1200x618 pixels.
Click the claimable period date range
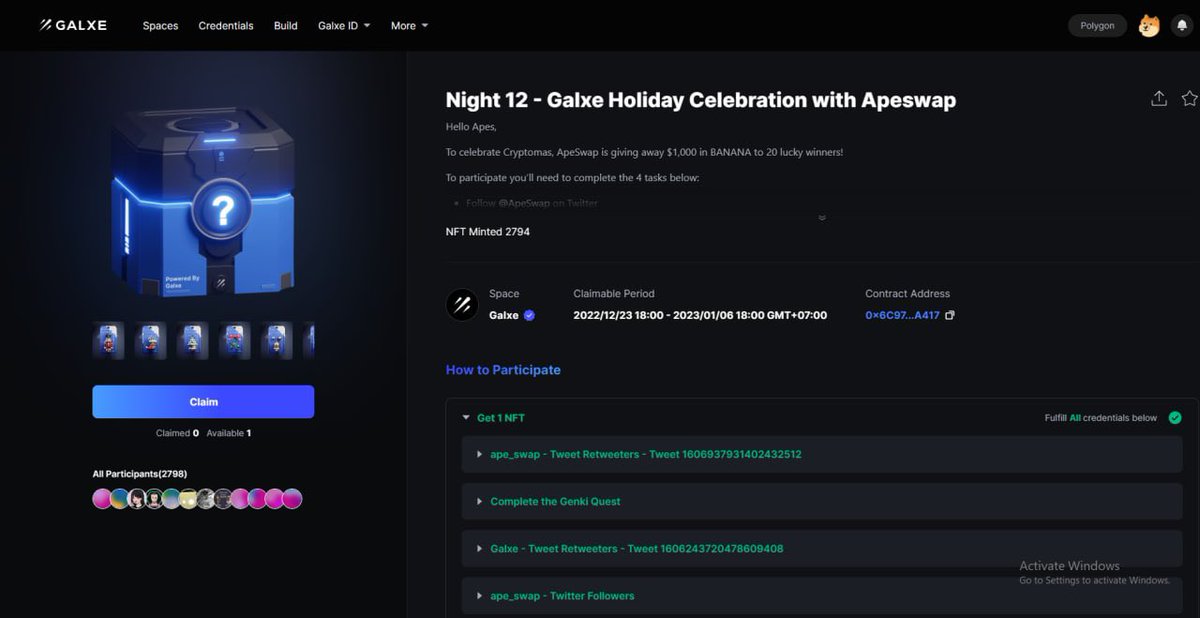pos(700,315)
